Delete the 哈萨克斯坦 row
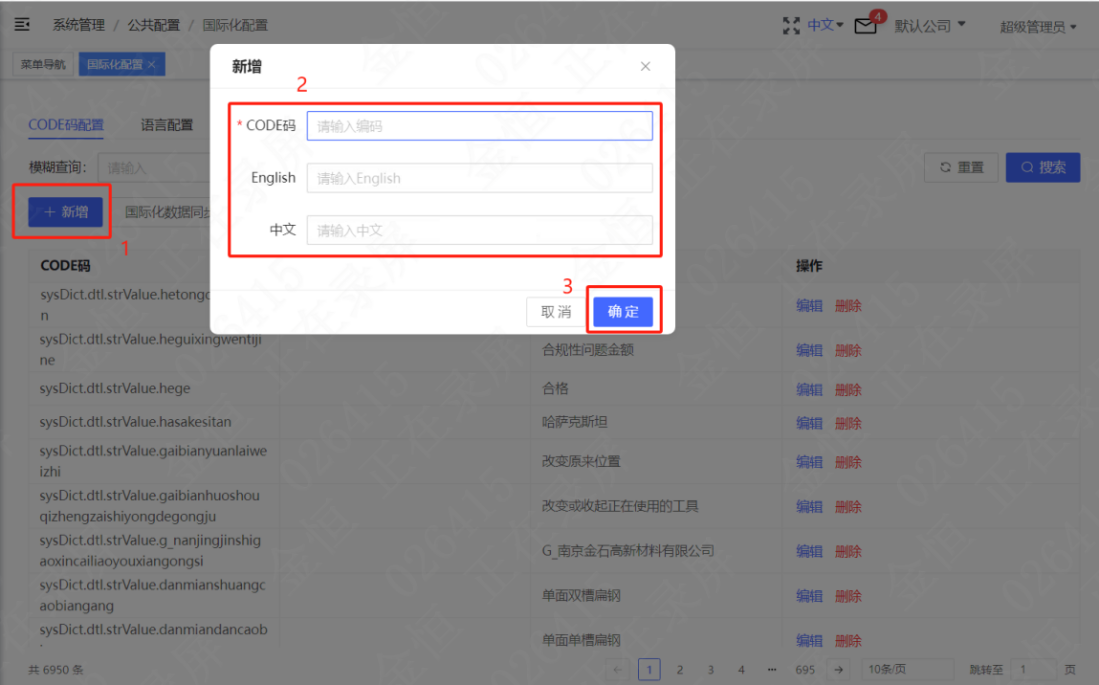Viewport: 1099px width, 685px height. pyautogui.click(x=848, y=423)
